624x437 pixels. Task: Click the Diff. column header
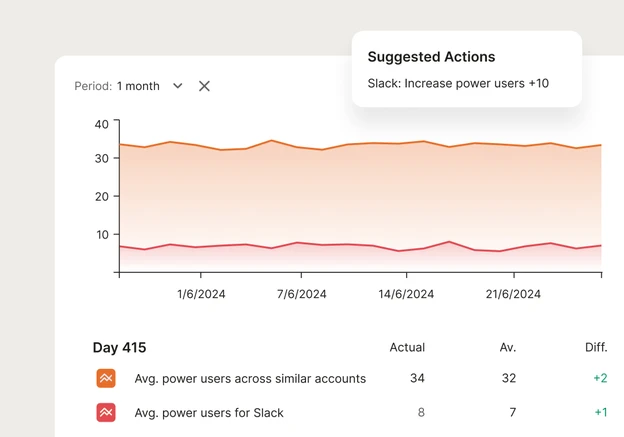[596, 347]
